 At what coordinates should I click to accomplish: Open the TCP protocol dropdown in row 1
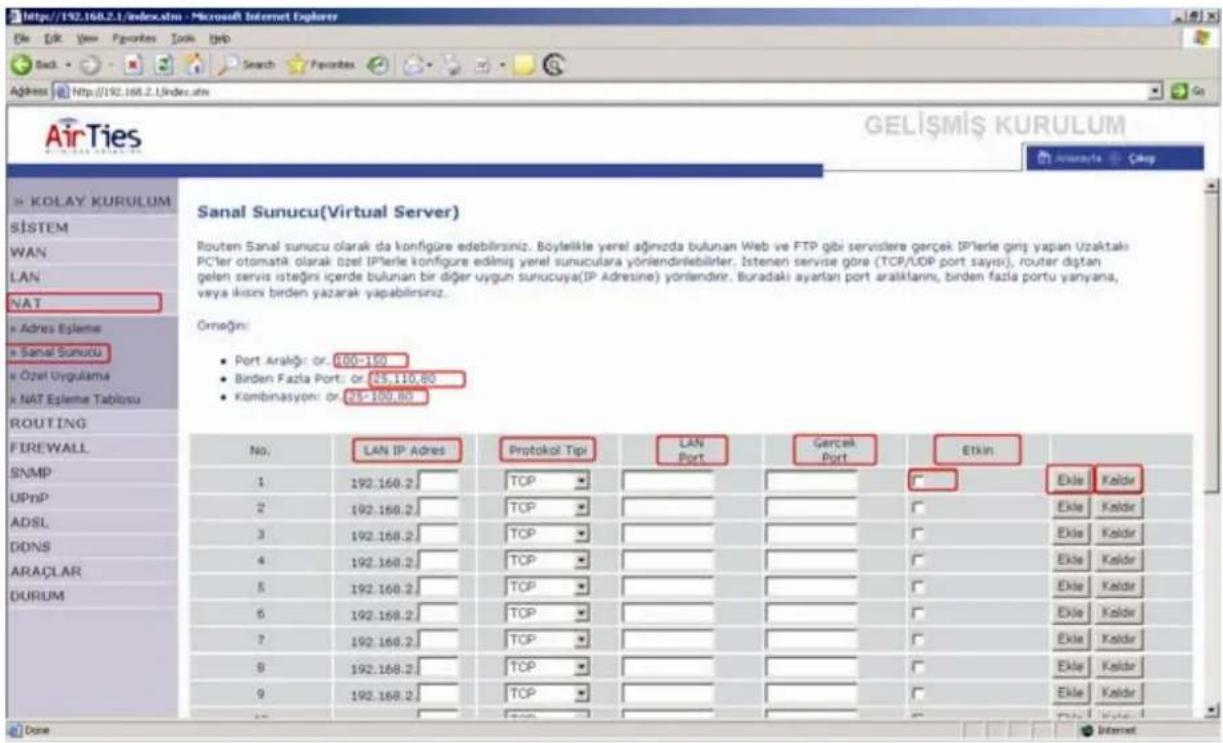tap(546, 481)
